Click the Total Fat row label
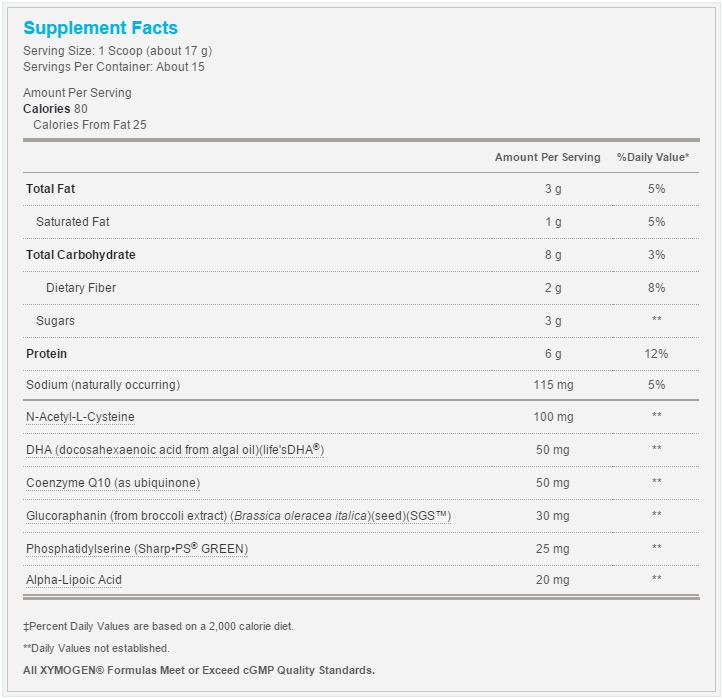The height and width of the screenshot is (699, 722). click(50, 189)
